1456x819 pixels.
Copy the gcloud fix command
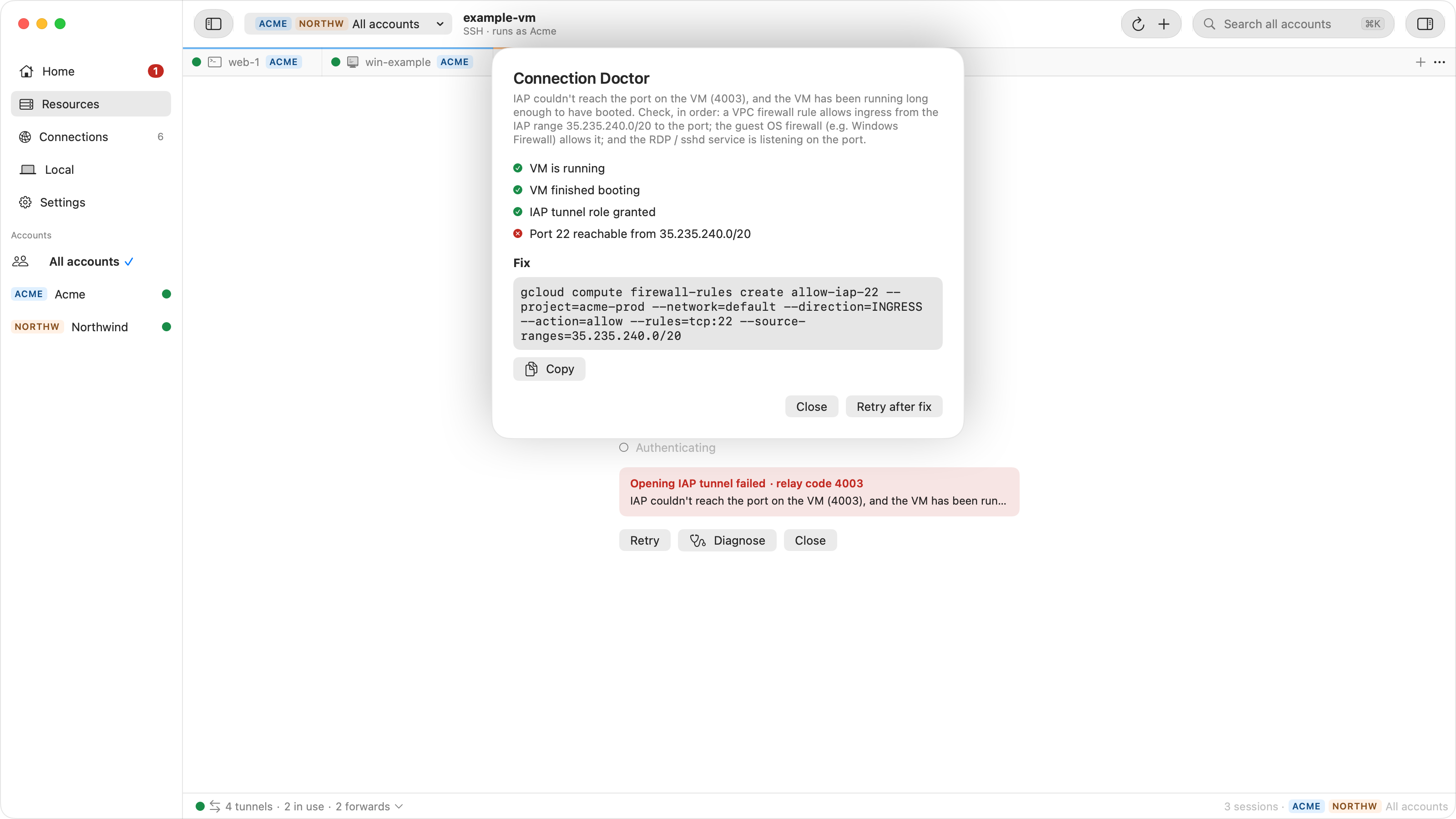[x=549, y=369]
